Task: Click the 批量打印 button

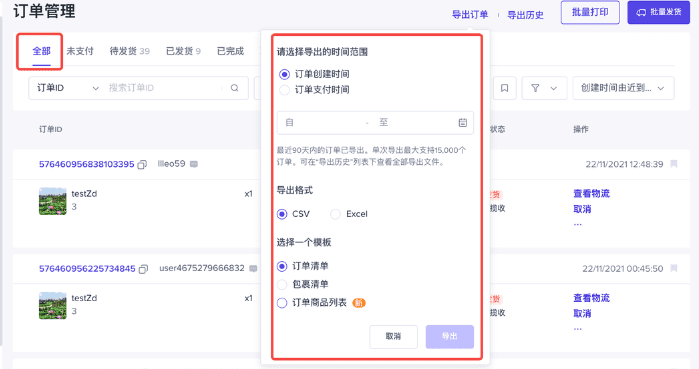Action: point(590,12)
